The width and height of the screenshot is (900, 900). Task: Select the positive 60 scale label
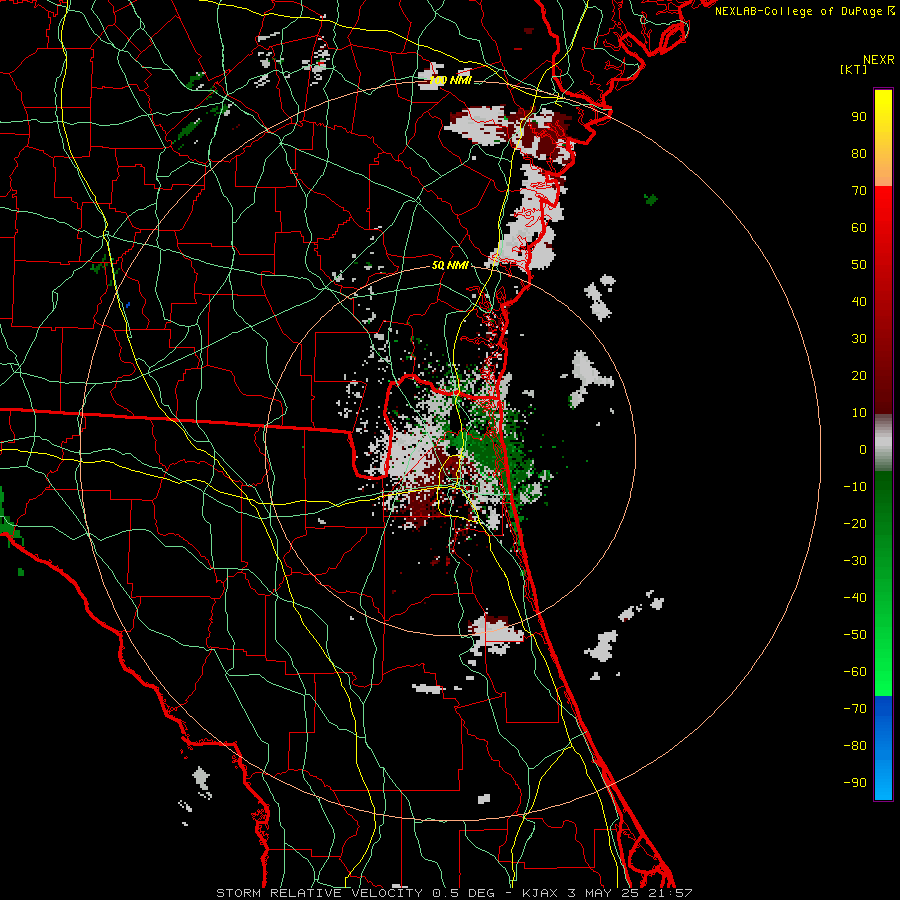pos(859,227)
